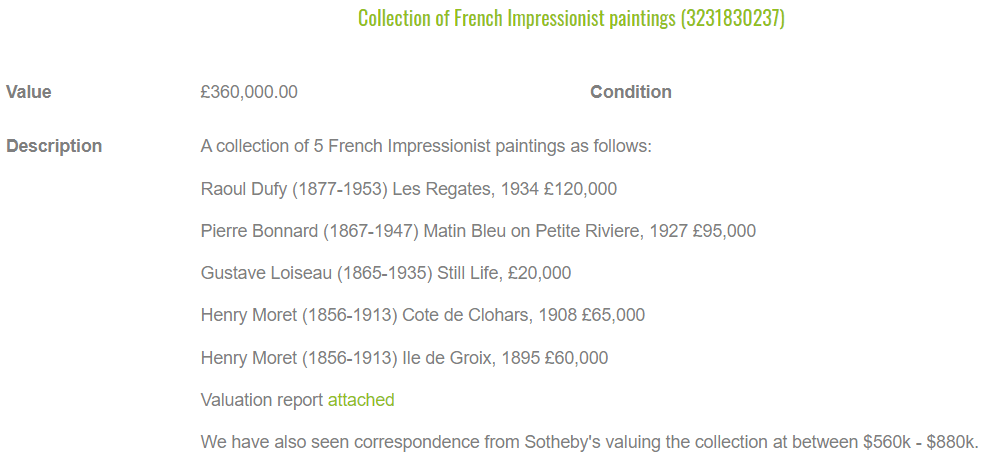Click the £360,000.00 total value
989x456 pixels.
249,92
